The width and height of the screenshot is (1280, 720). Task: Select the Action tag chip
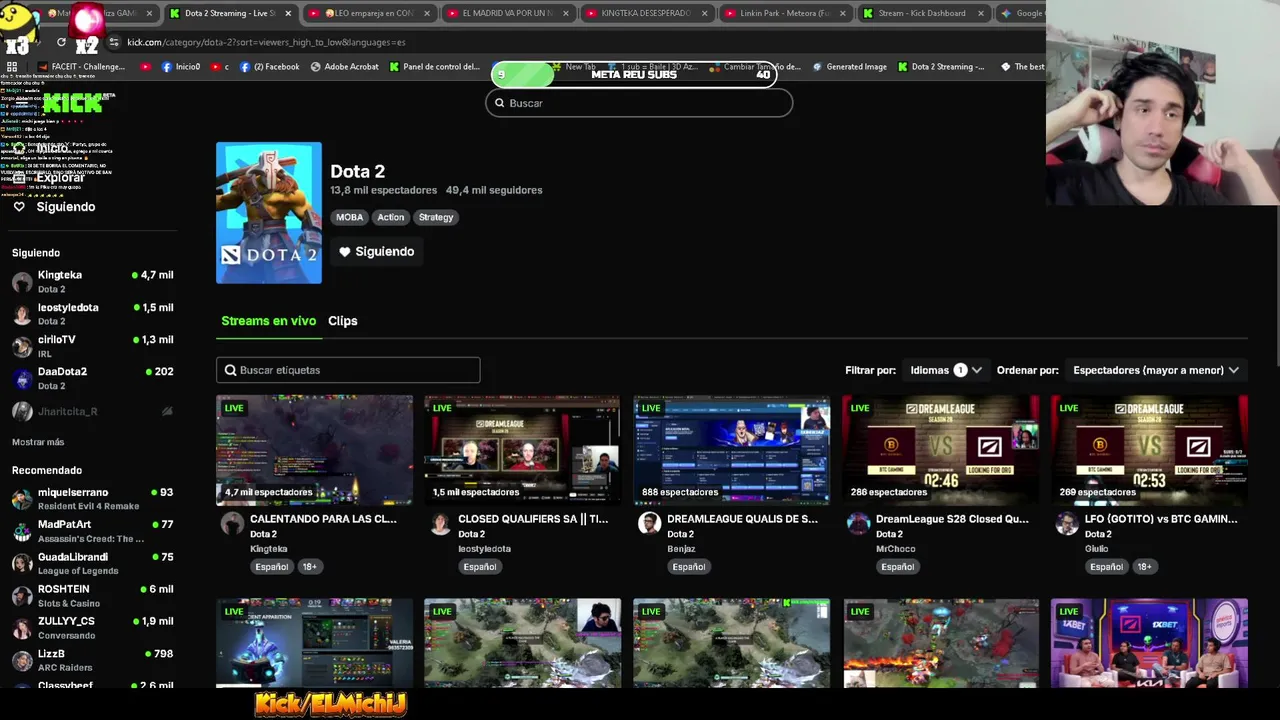(391, 217)
